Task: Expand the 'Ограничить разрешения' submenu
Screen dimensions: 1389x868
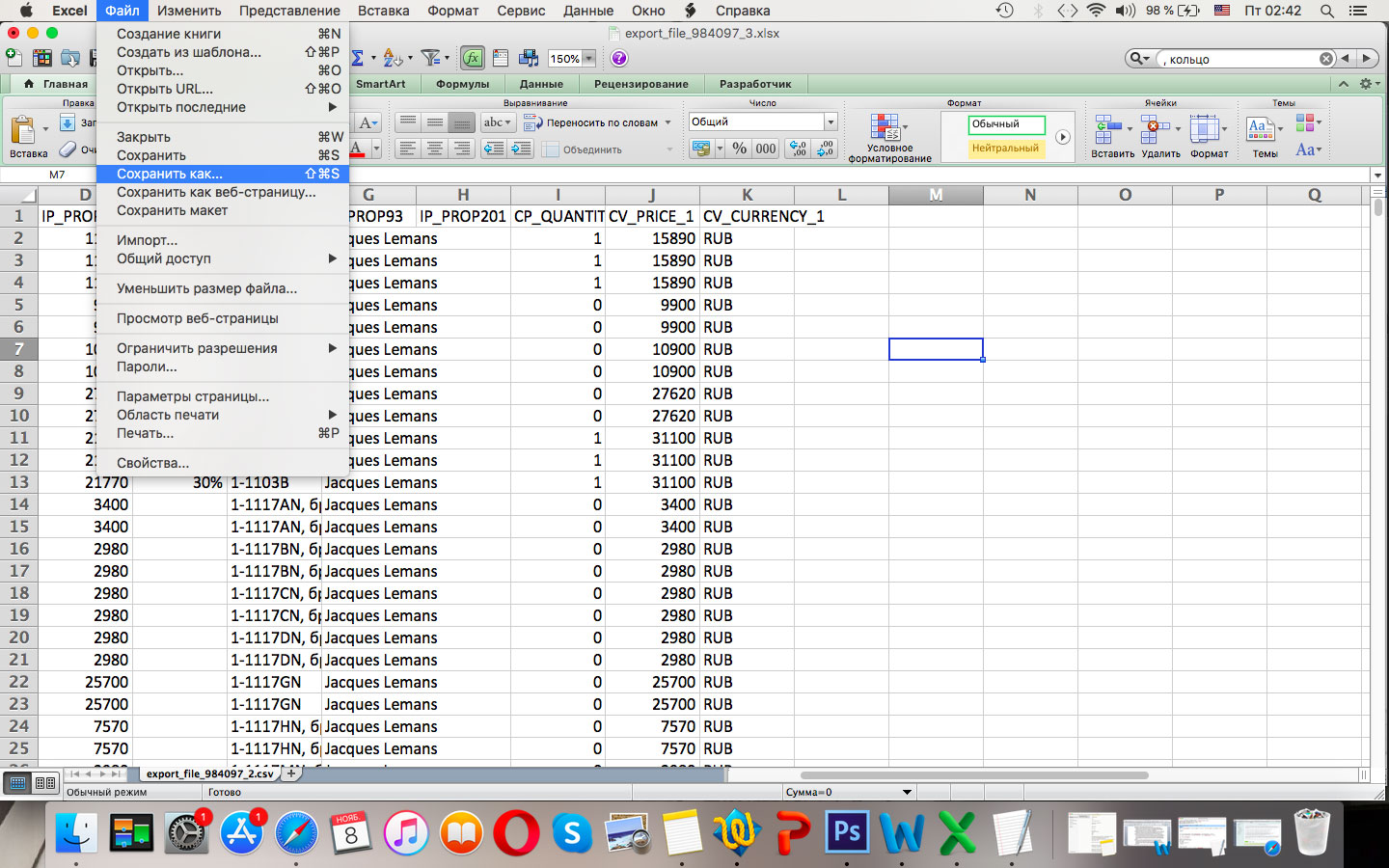Action: (222, 348)
